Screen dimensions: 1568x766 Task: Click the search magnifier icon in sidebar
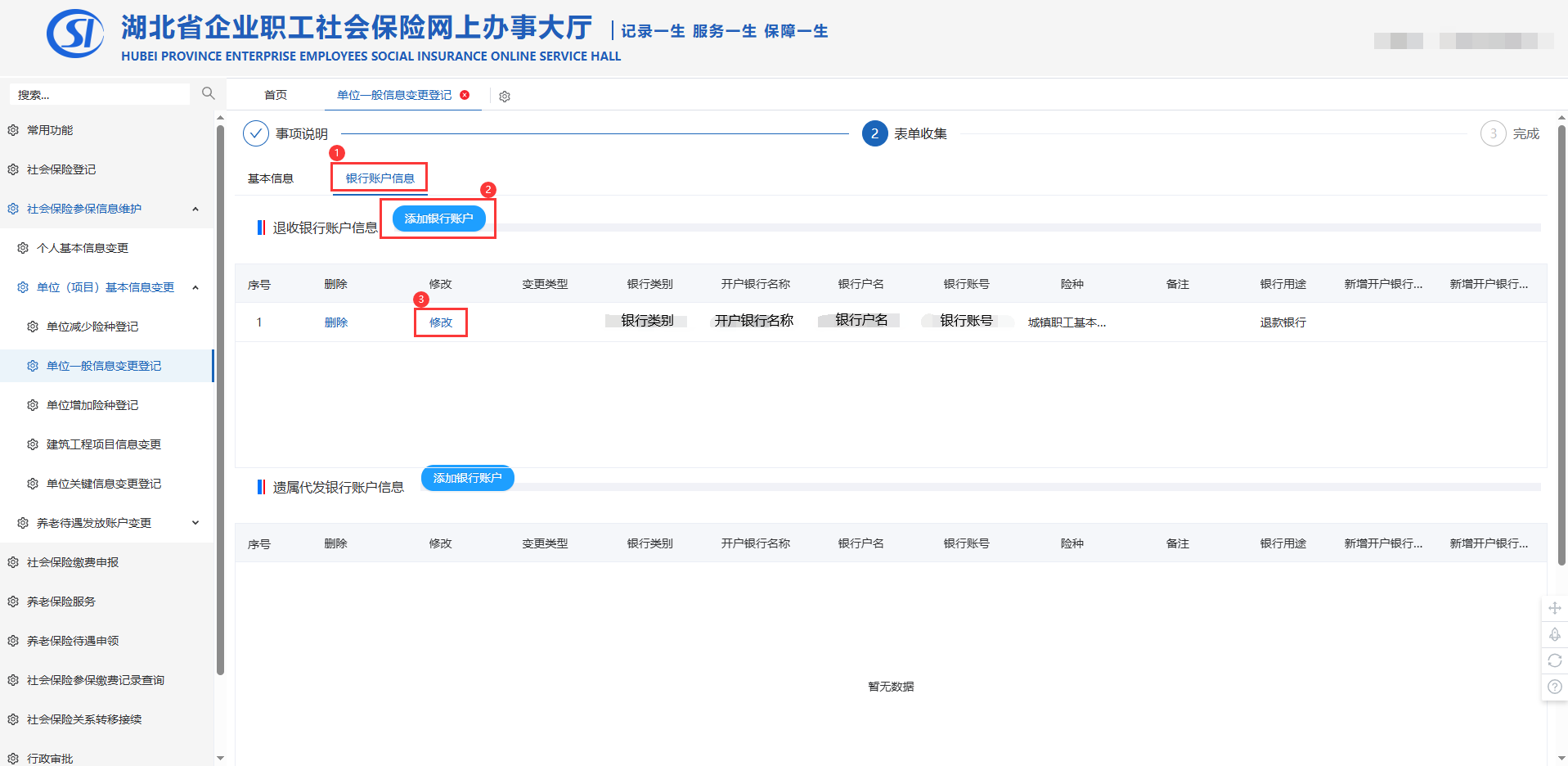[x=208, y=94]
